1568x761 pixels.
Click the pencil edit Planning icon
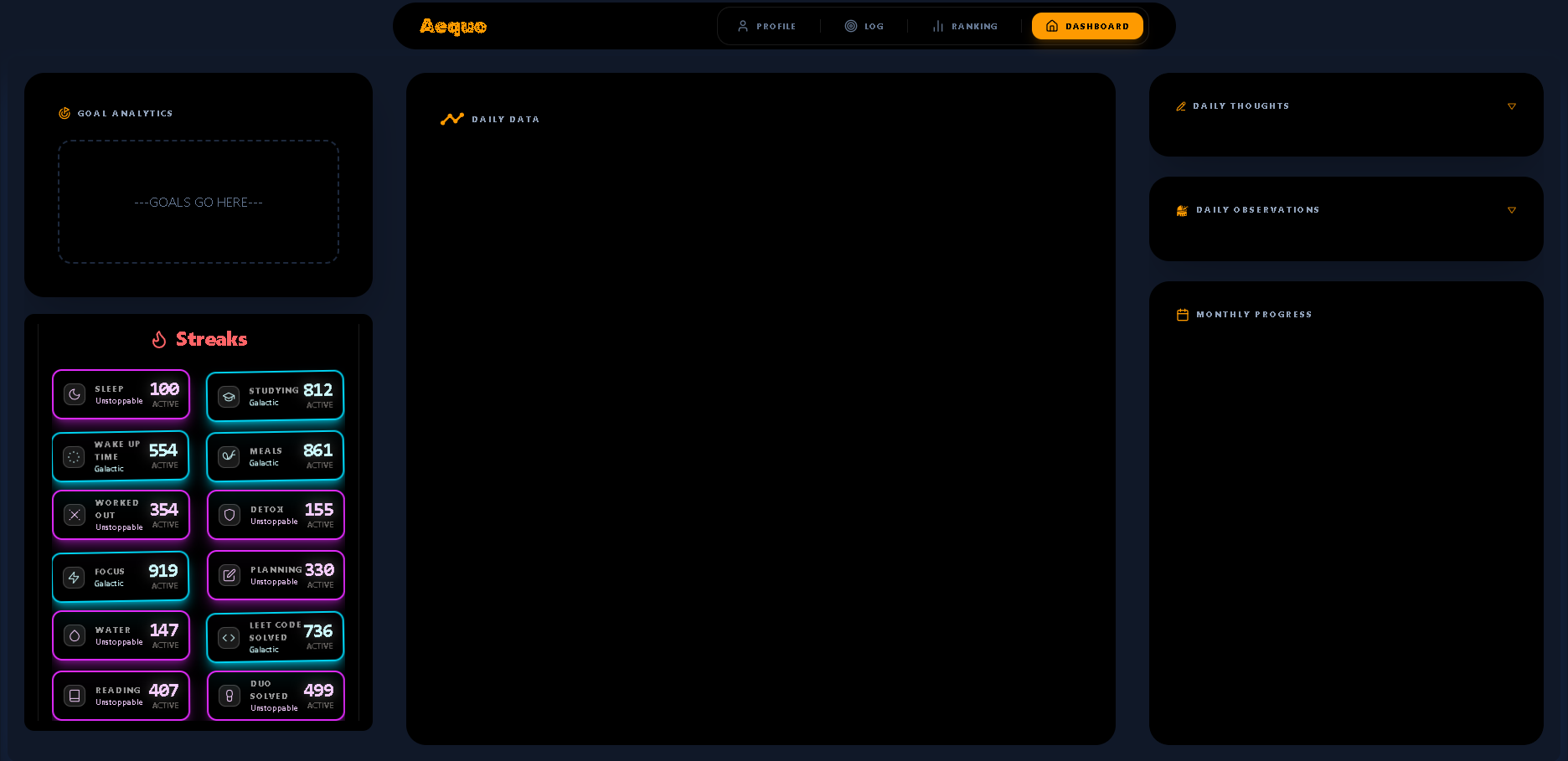pyautogui.click(x=230, y=576)
